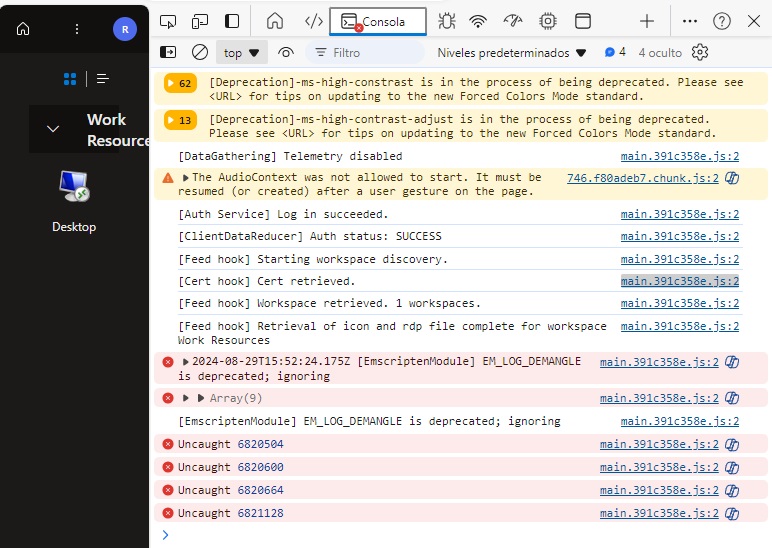Switch to list view
The width and height of the screenshot is (772, 548).
[102, 79]
